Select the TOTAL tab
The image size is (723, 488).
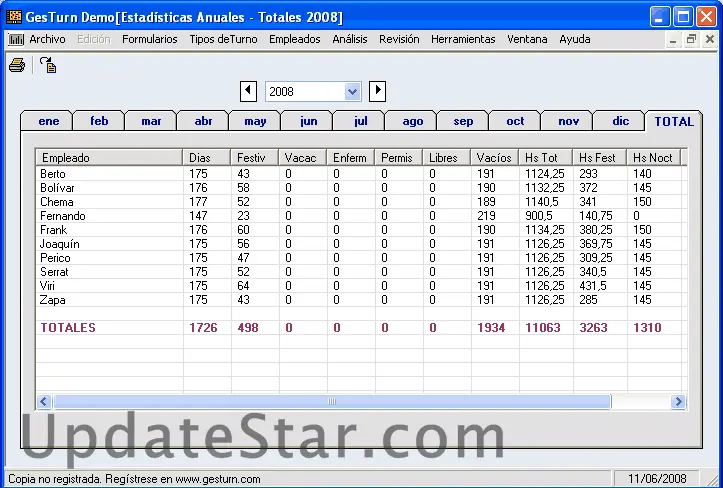click(x=674, y=121)
